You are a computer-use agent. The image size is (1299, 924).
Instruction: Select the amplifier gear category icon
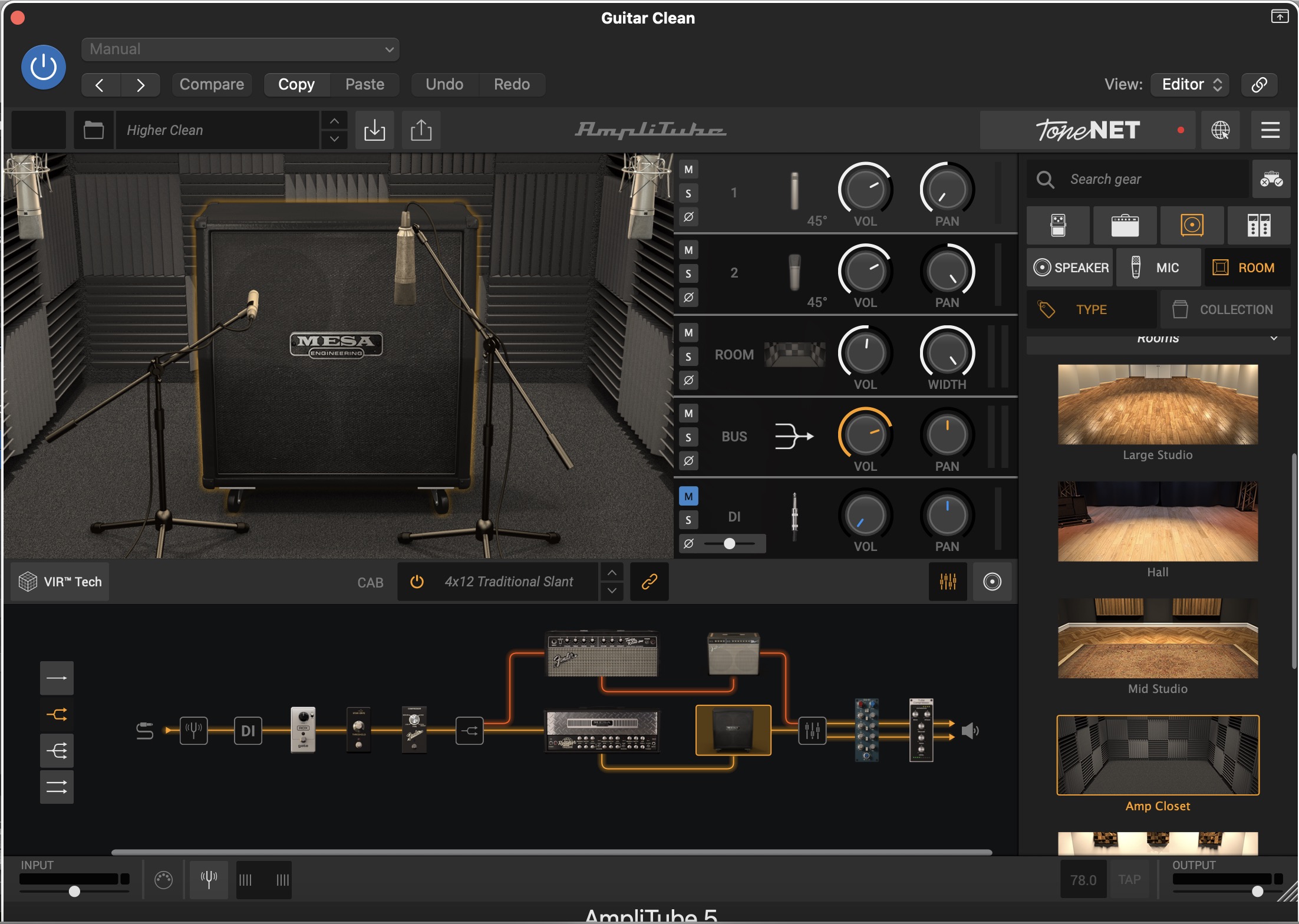pos(1125,225)
